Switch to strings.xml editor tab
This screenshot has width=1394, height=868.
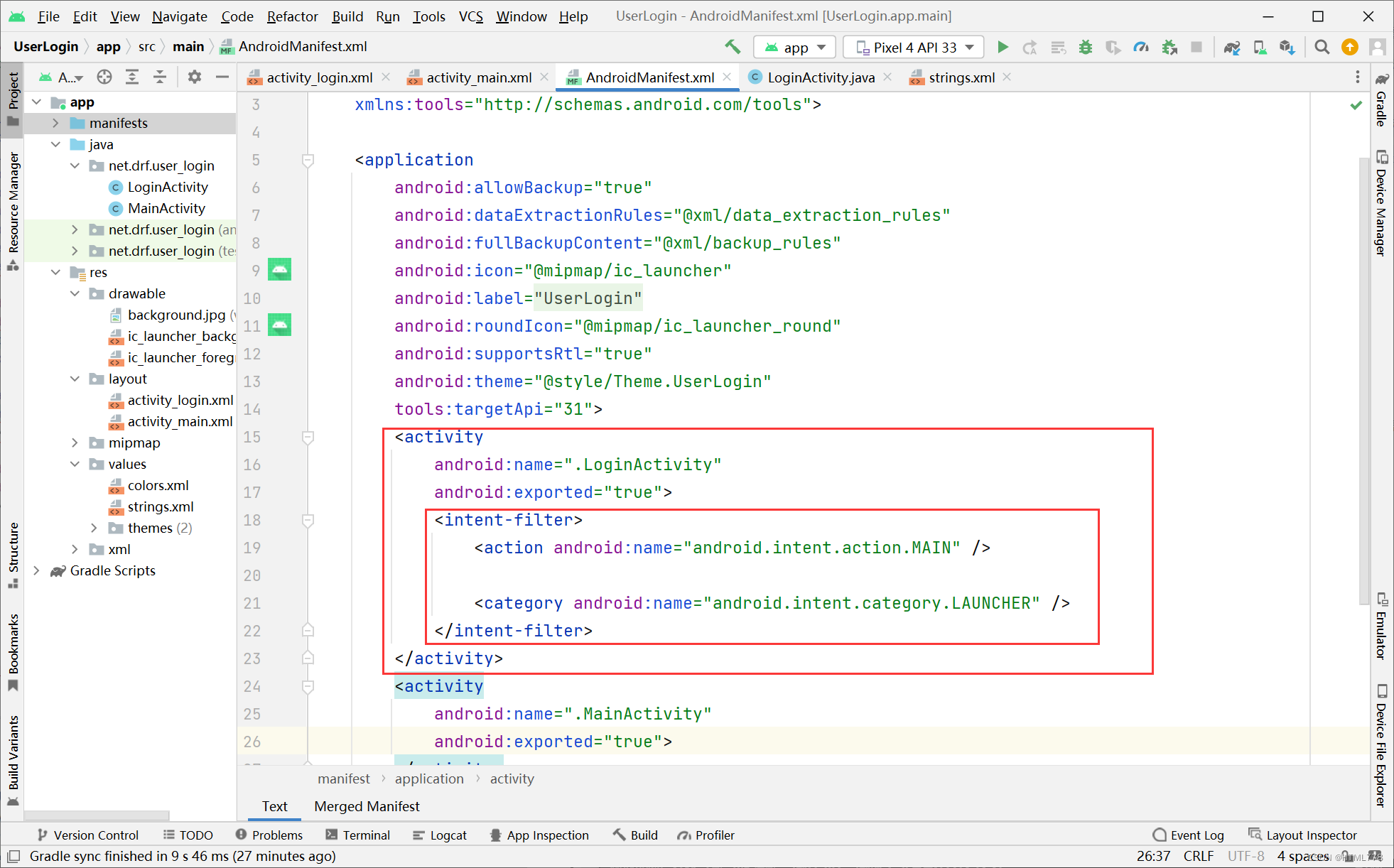tap(961, 77)
